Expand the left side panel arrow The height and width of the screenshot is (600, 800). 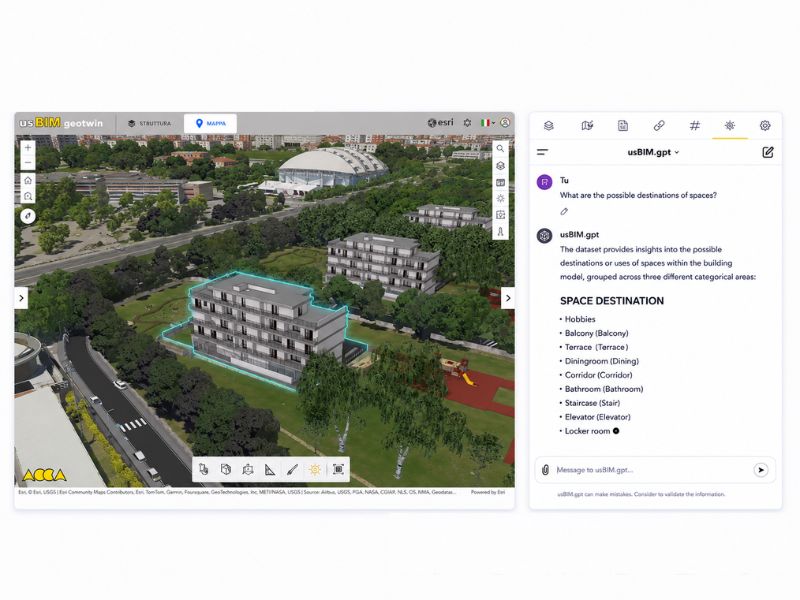(21, 298)
